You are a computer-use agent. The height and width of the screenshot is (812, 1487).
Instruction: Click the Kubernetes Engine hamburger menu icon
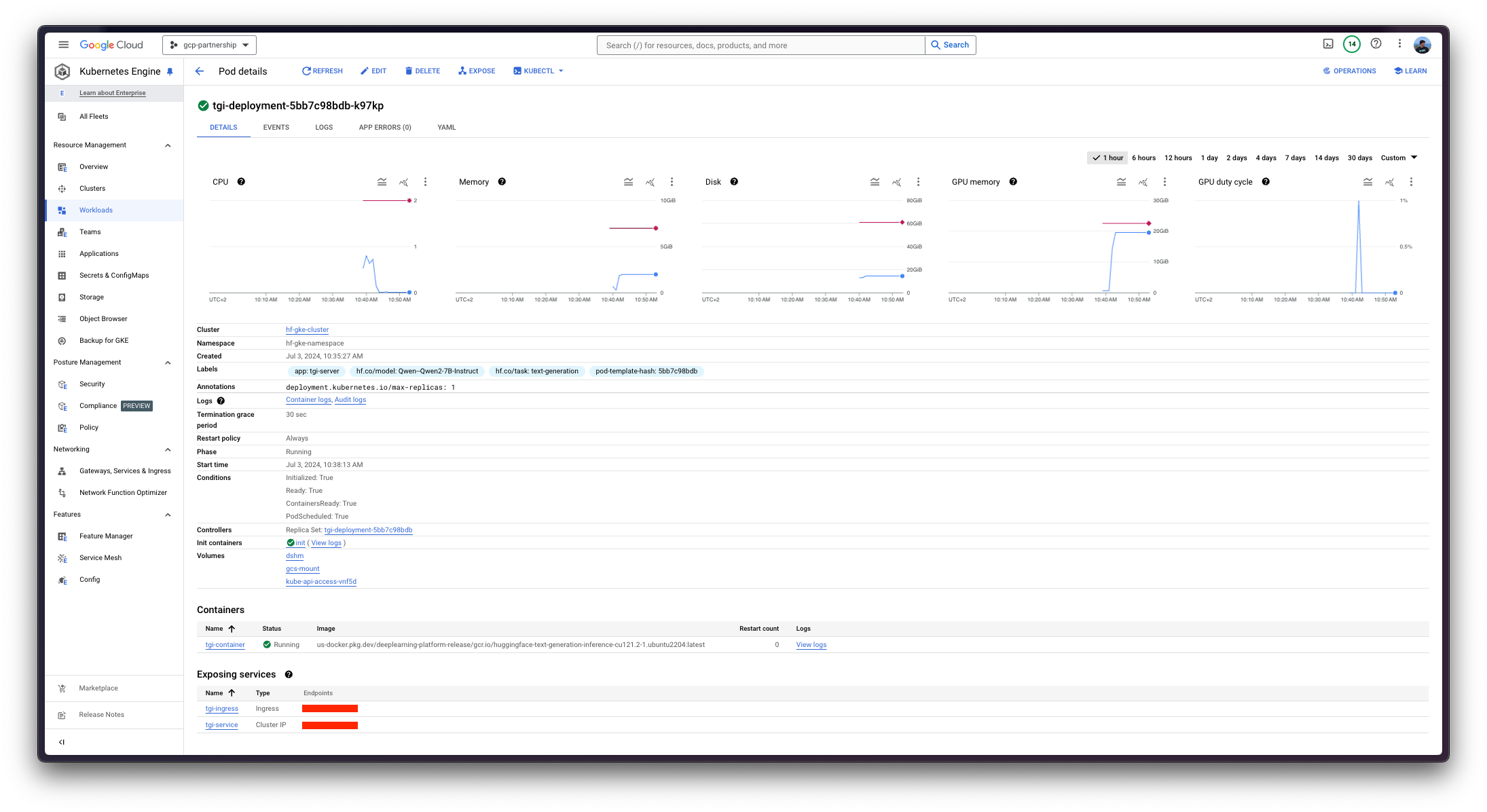point(63,44)
